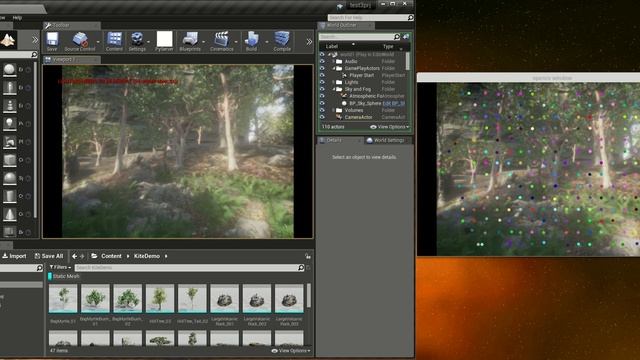This screenshot has width=640, height=360.
Task: Collapse the Sky and Fog folder
Action: [x=333, y=89]
